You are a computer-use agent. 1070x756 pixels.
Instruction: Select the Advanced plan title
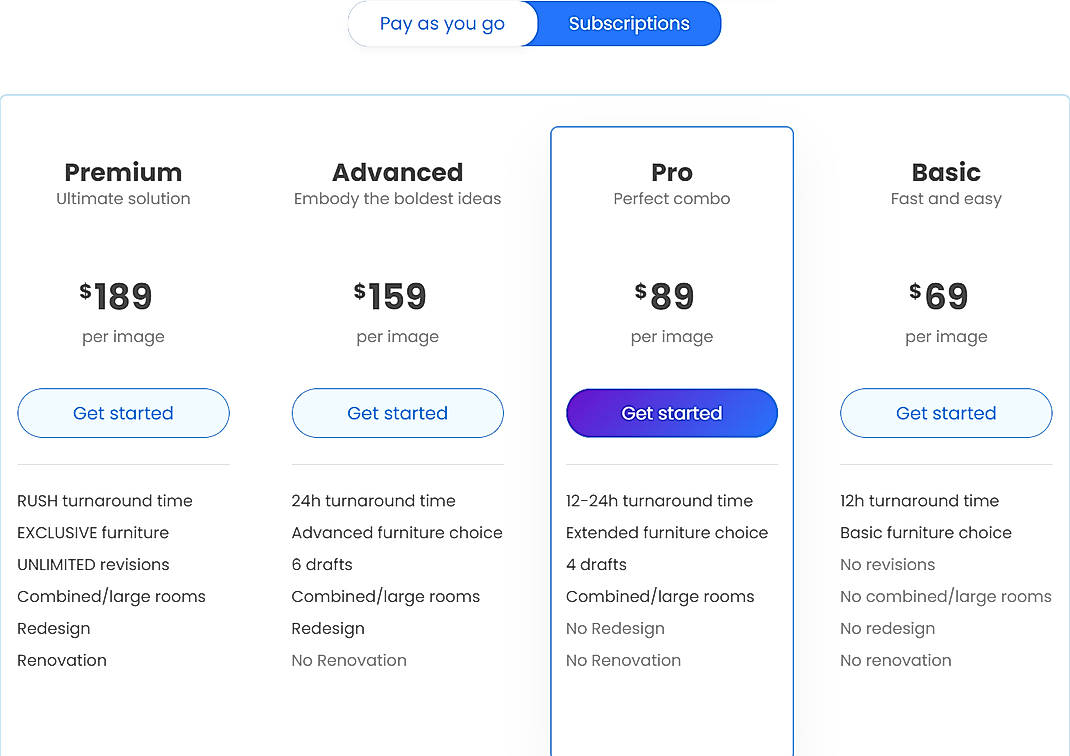tap(397, 172)
